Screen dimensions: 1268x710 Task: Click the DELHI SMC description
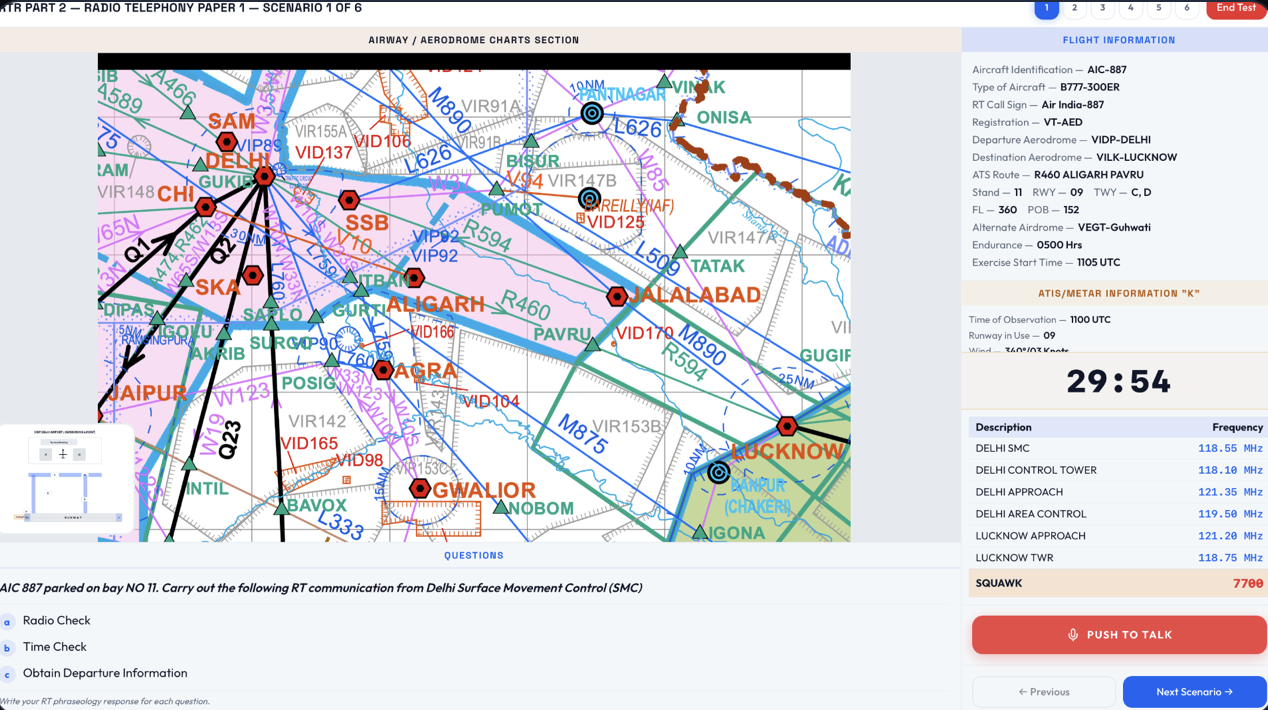(1002, 449)
